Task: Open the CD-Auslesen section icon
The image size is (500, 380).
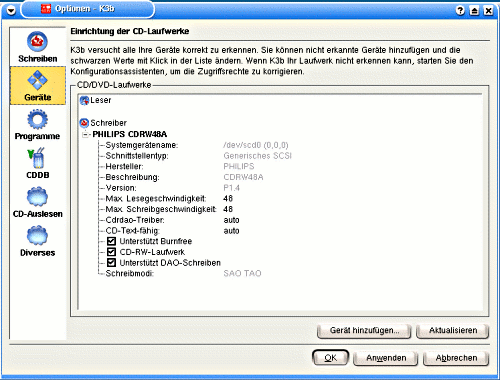Action: pos(37,197)
